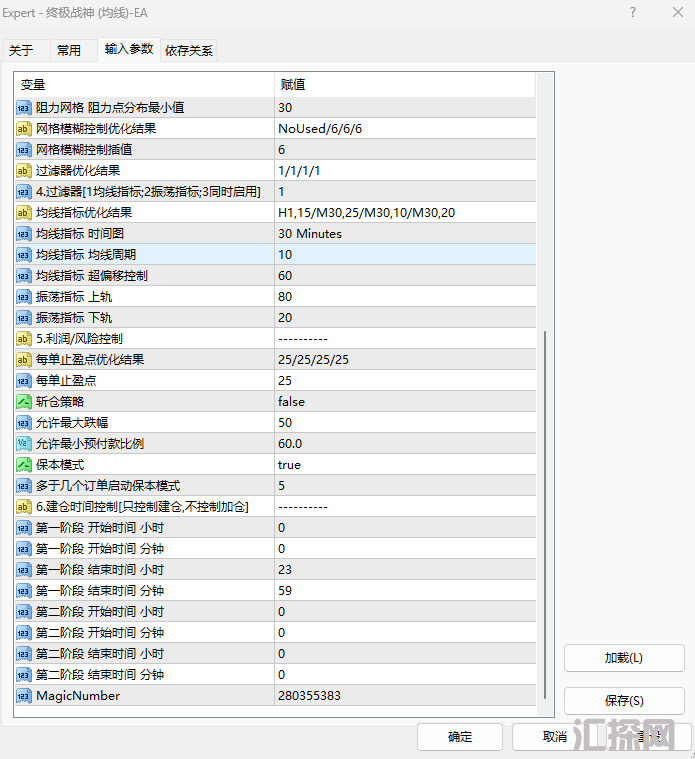
Task: Click the help question mark in title bar
Action: coord(632,13)
